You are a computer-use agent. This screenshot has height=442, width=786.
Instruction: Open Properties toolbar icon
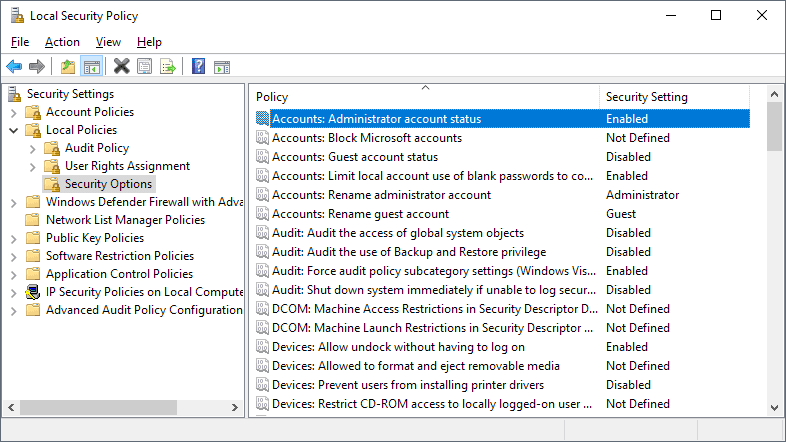coord(144,66)
